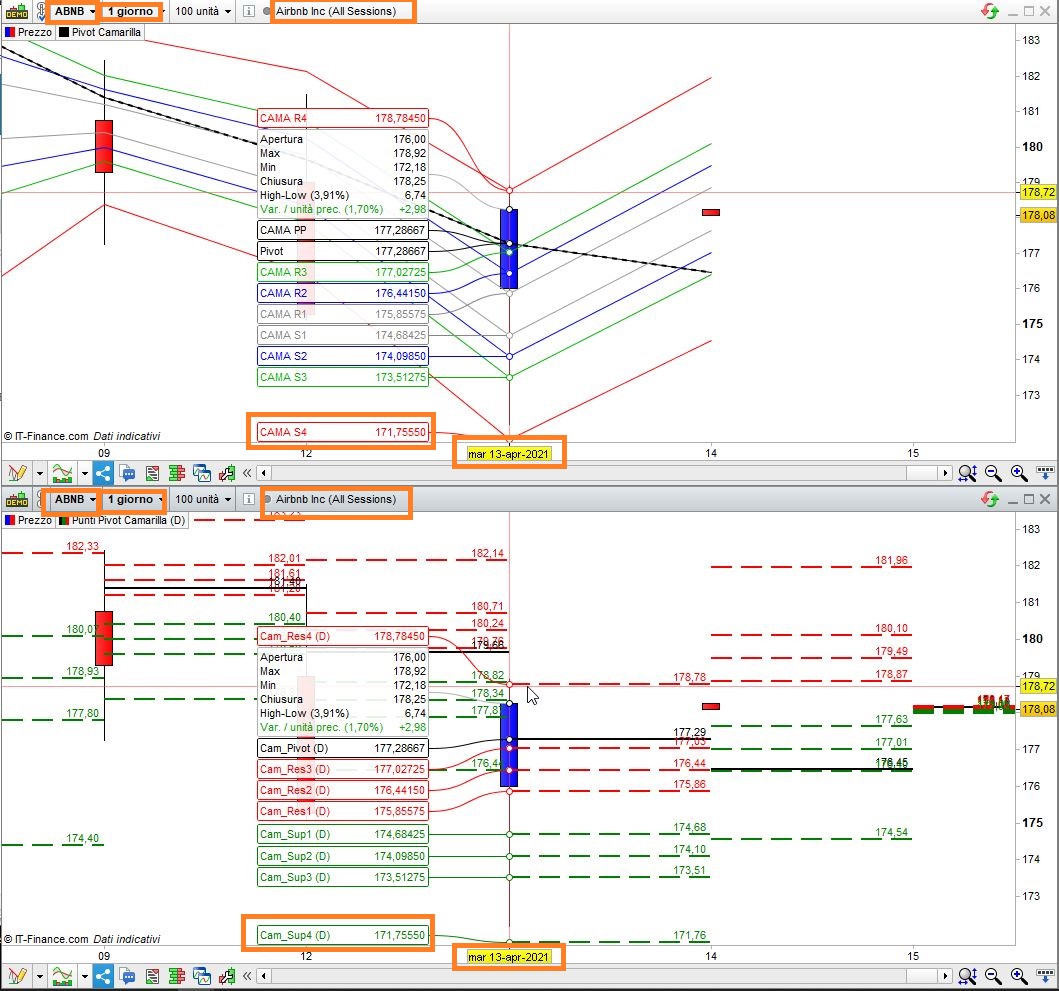Viewport: 1059px width, 991px height.
Task: Click CAMA S4 171,75550 data label
Action: pyautogui.click(x=343, y=432)
